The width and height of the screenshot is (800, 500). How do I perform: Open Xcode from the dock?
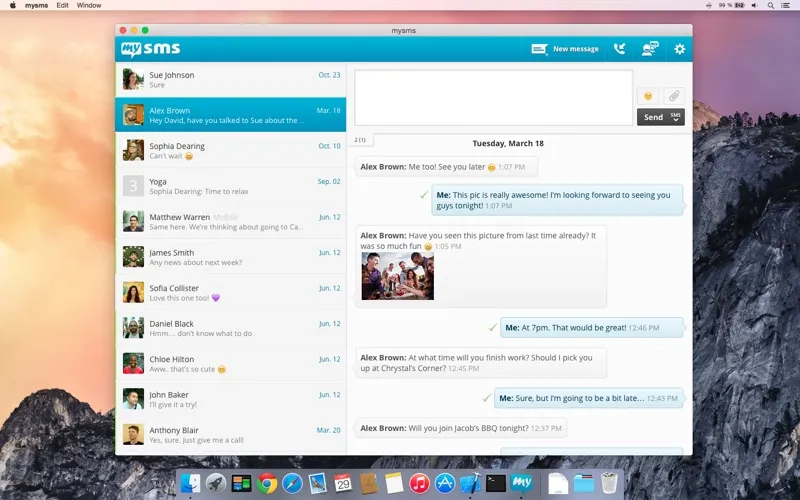pyautogui.click(x=470, y=483)
